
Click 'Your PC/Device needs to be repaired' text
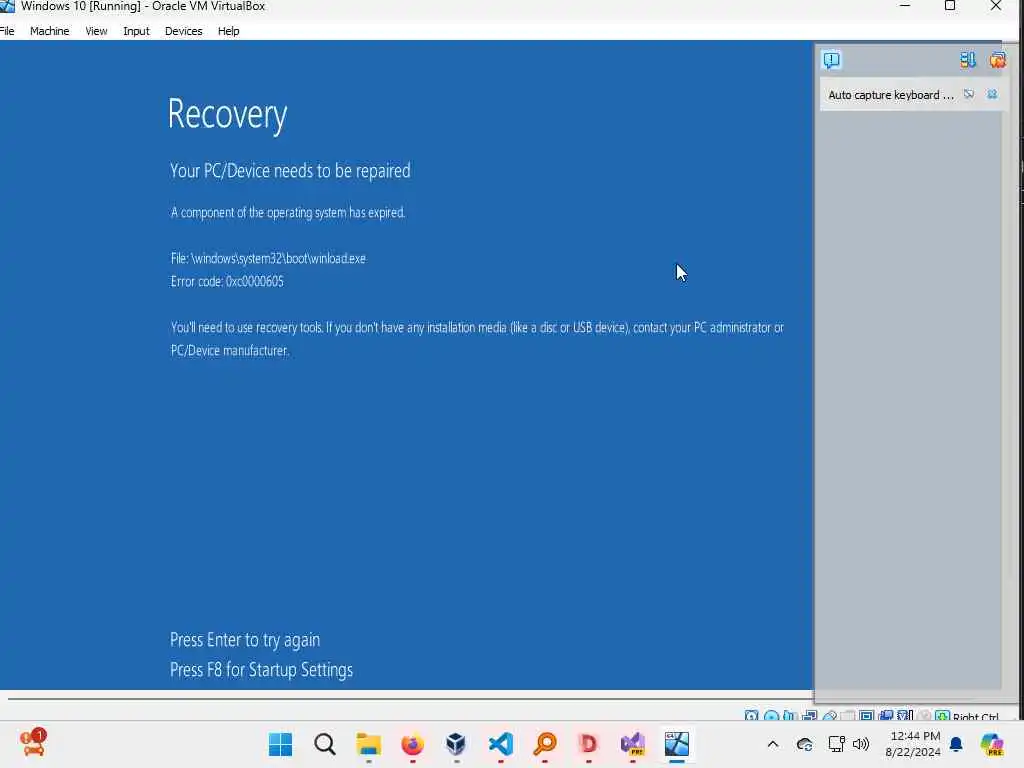click(x=290, y=170)
